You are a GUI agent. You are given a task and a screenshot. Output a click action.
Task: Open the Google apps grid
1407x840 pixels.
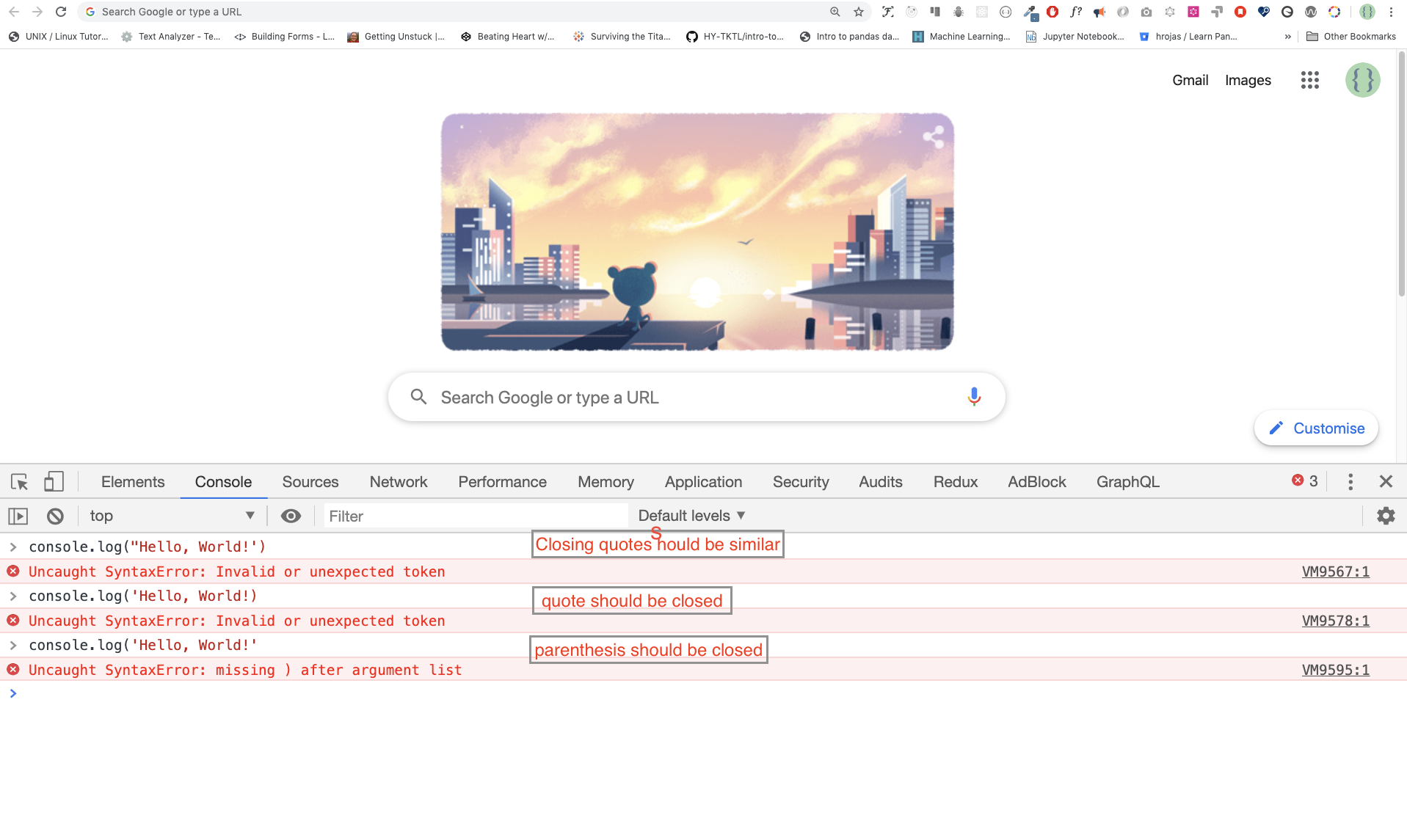tap(1309, 80)
